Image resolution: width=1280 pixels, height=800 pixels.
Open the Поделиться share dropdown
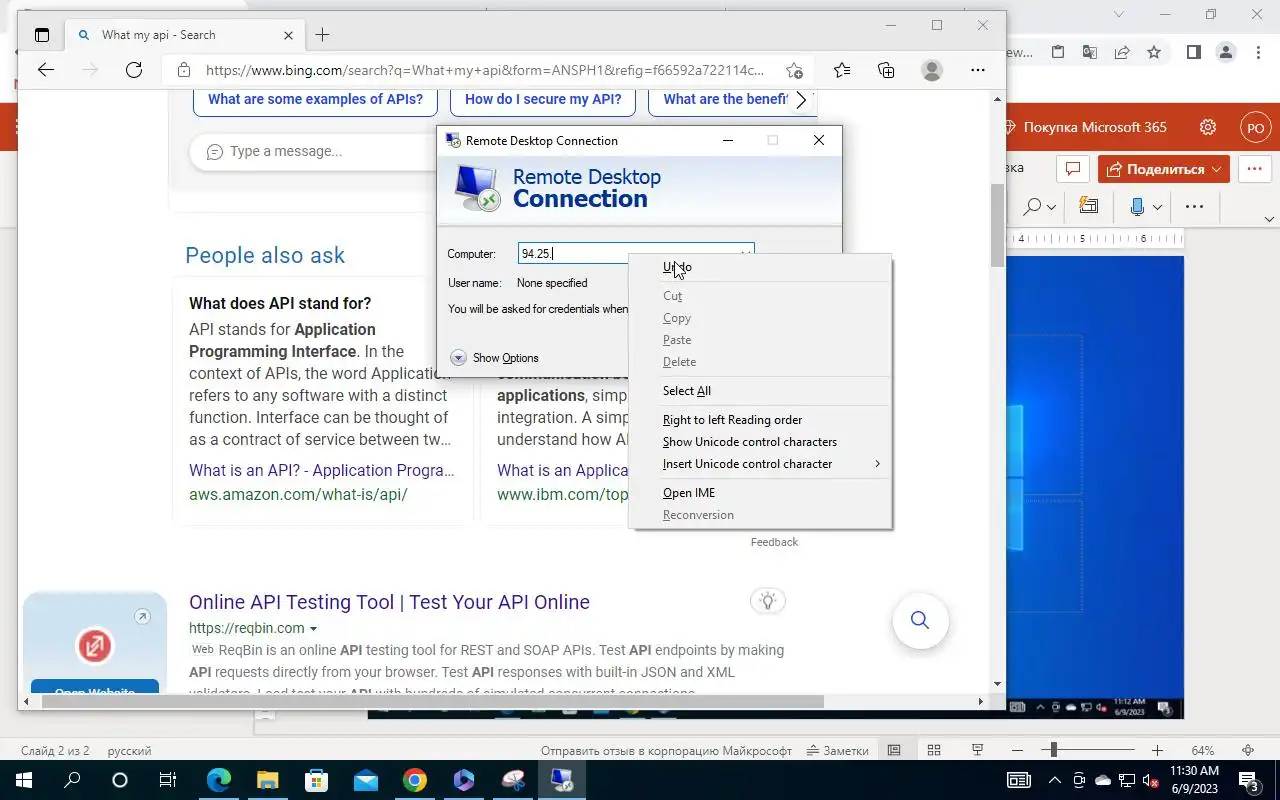[1163, 169]
